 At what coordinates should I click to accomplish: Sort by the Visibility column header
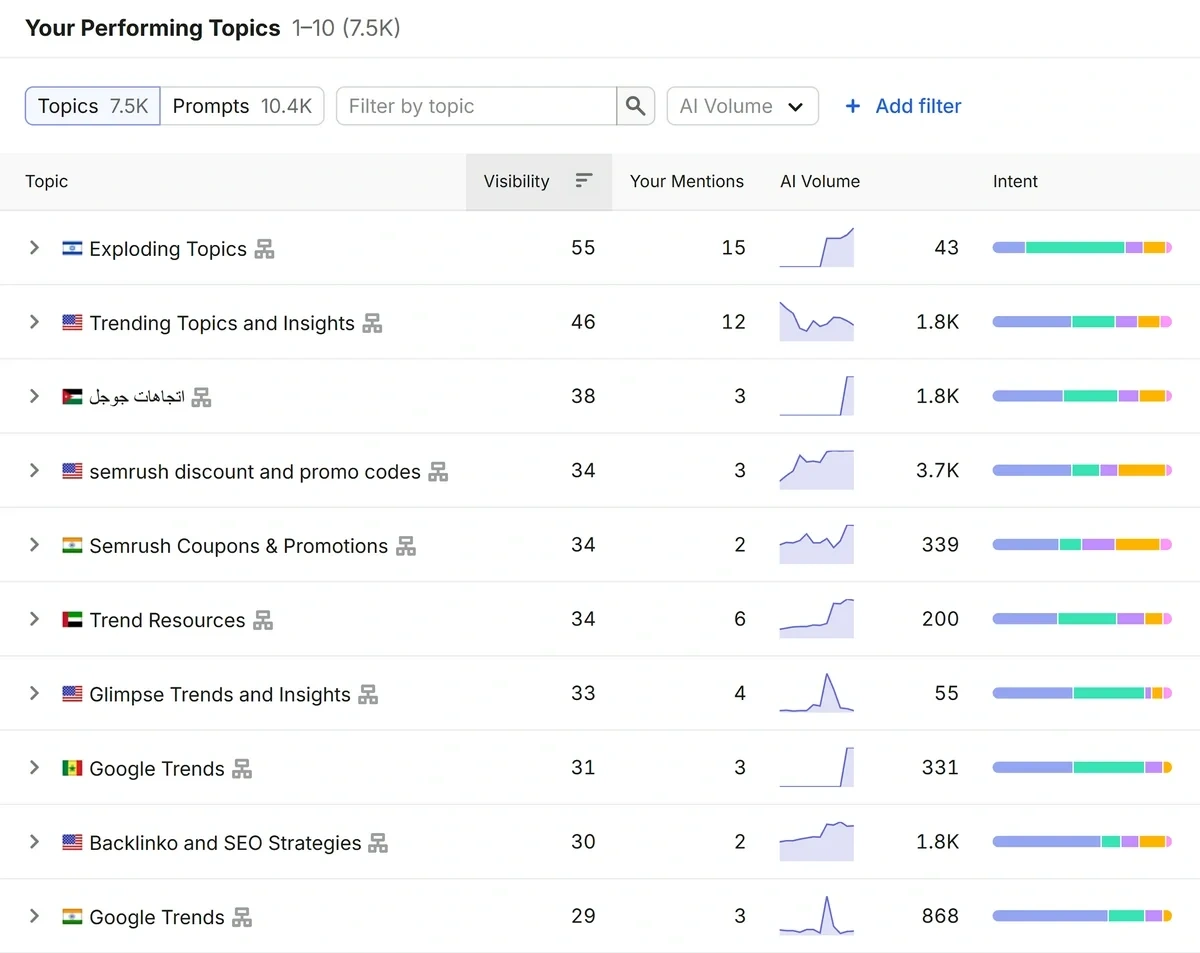coord(539,181)
